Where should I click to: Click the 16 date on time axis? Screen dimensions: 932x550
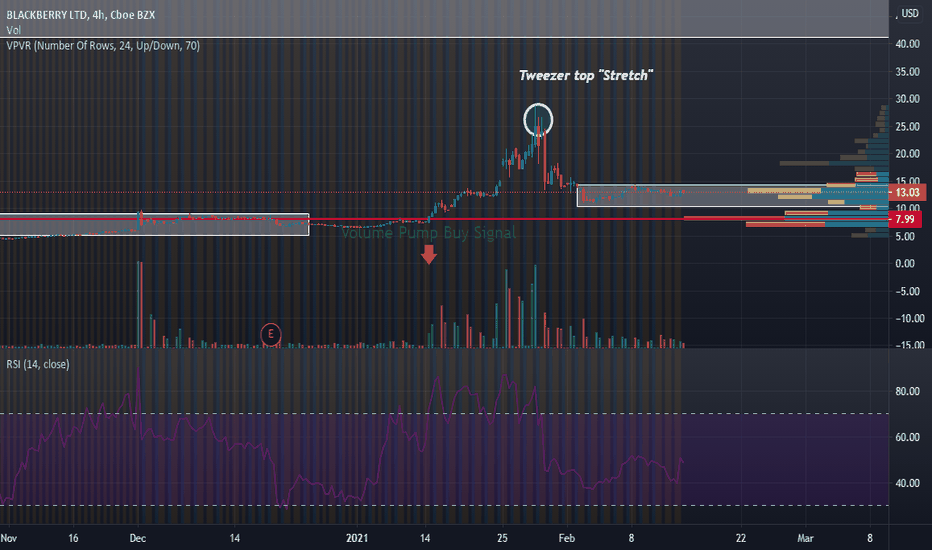point(73,538)
